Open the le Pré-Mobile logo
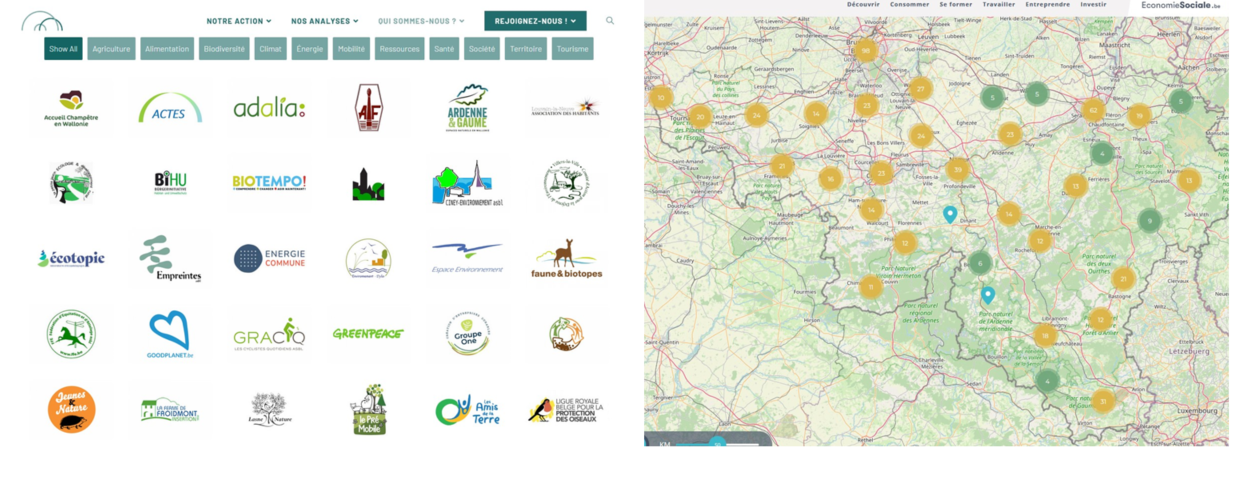Image resolution: width=1252 pixels, height=497 pixels. point(368,410)
